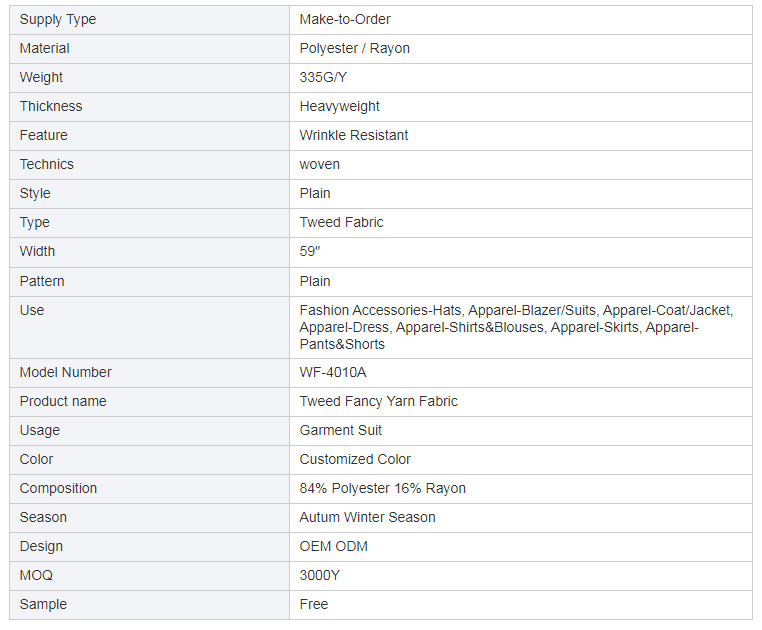The height and width of the screenshot is (630, 762).
Task: Select the Wrinkle Resistant feature text
Action: (x=353, y=135)
